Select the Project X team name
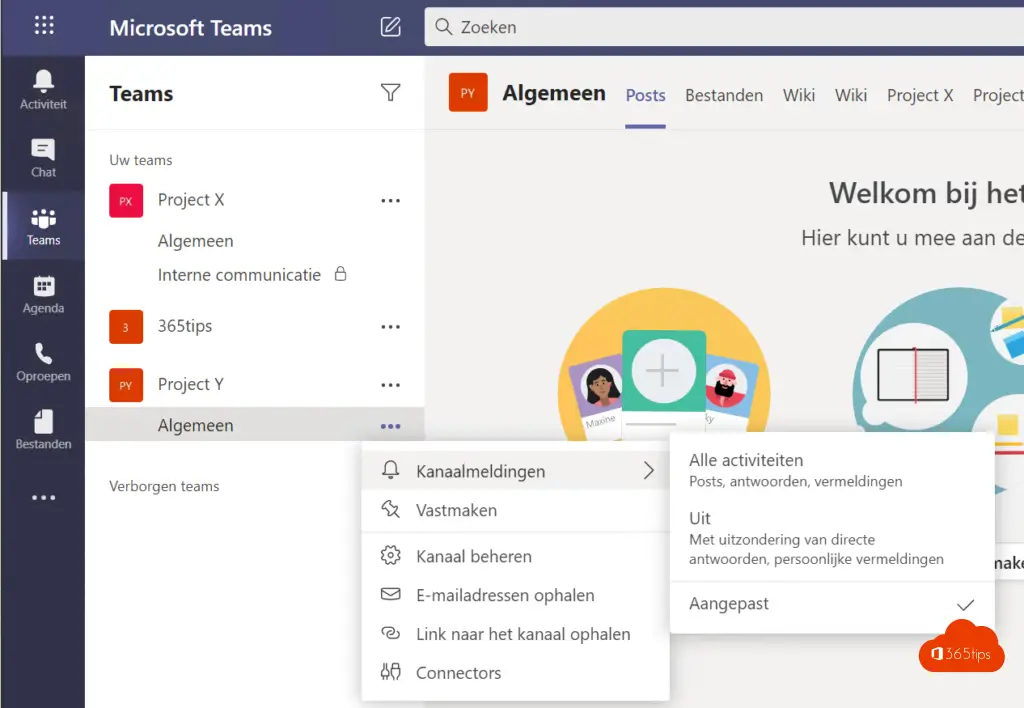 191,200
